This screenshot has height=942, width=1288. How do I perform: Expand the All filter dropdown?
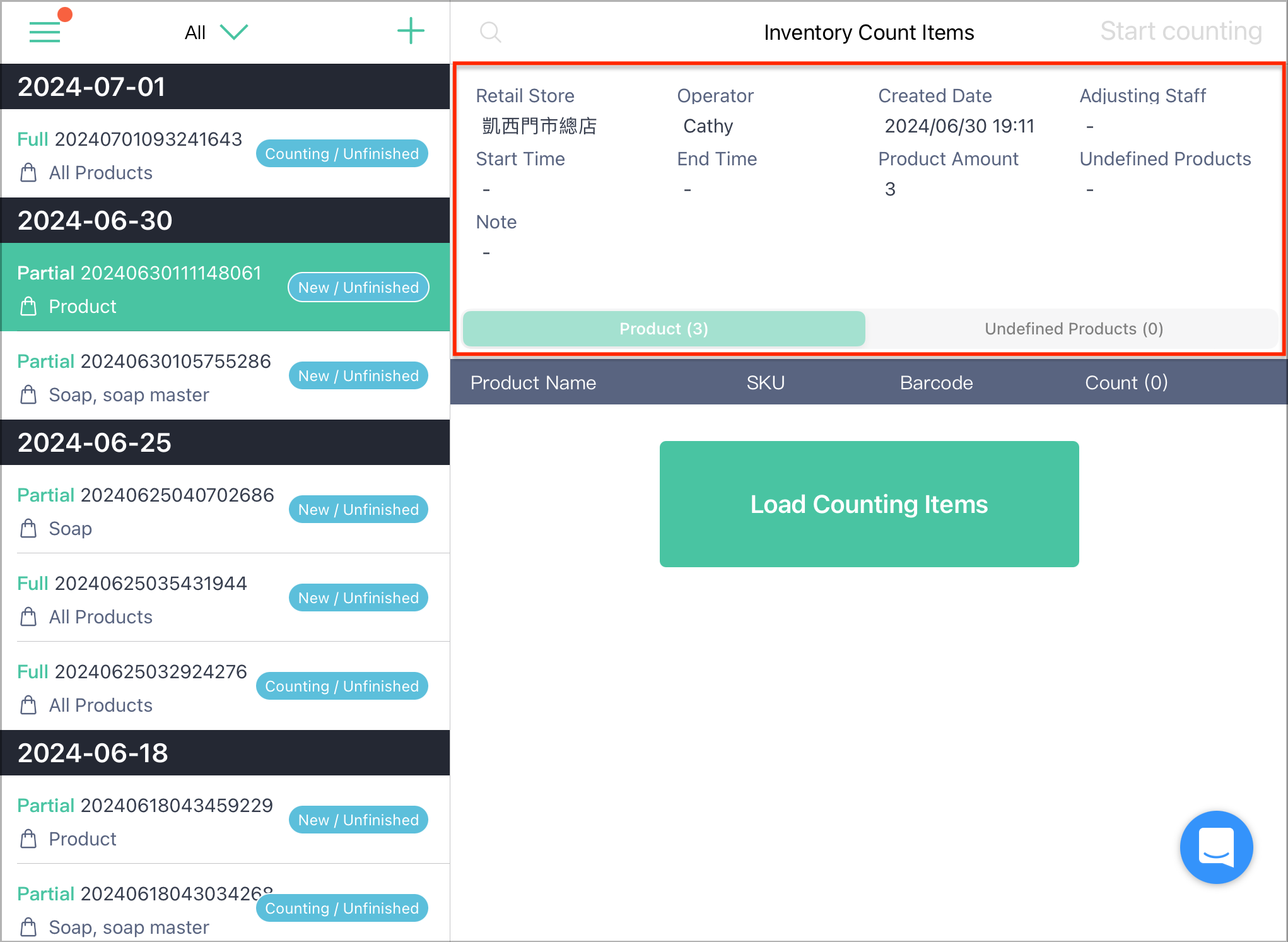[x=216, y=32]
